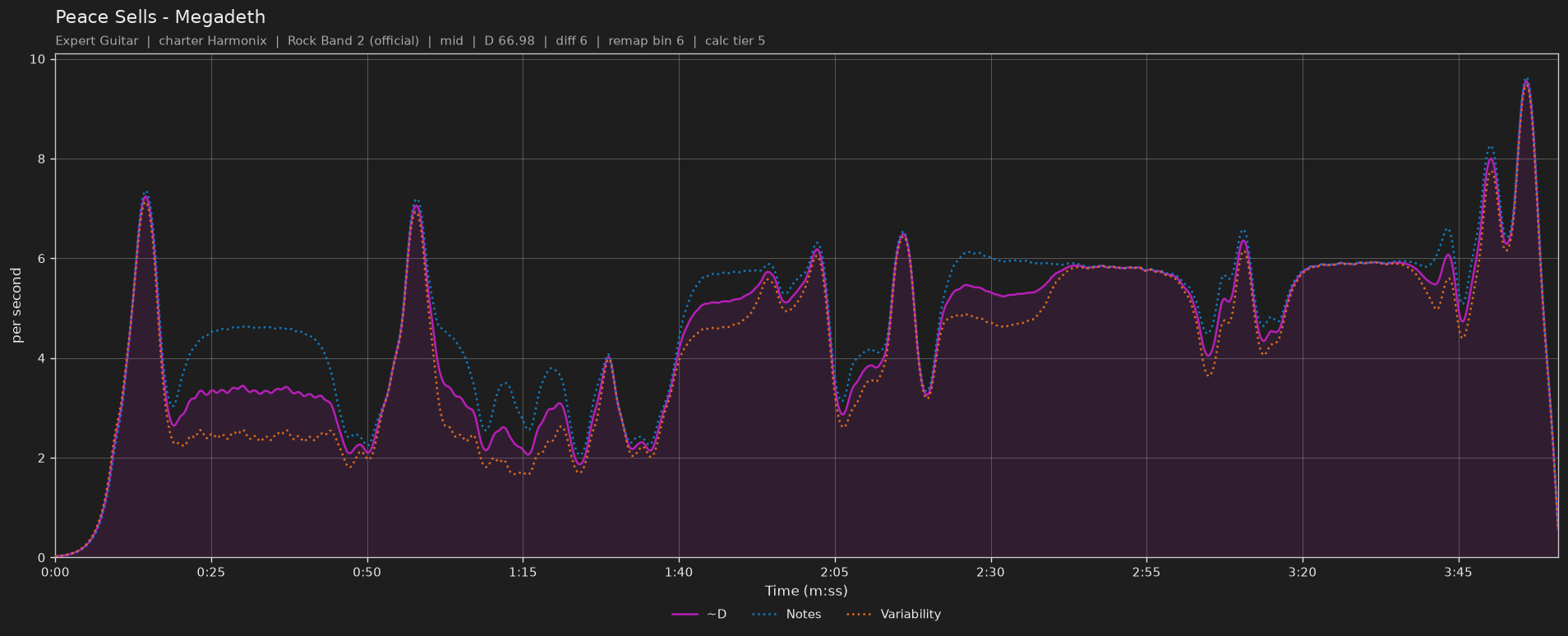Click the 'Time (m:ss)' x-axis label
The height and width of the screenshot is (636, 1568).
806,591
